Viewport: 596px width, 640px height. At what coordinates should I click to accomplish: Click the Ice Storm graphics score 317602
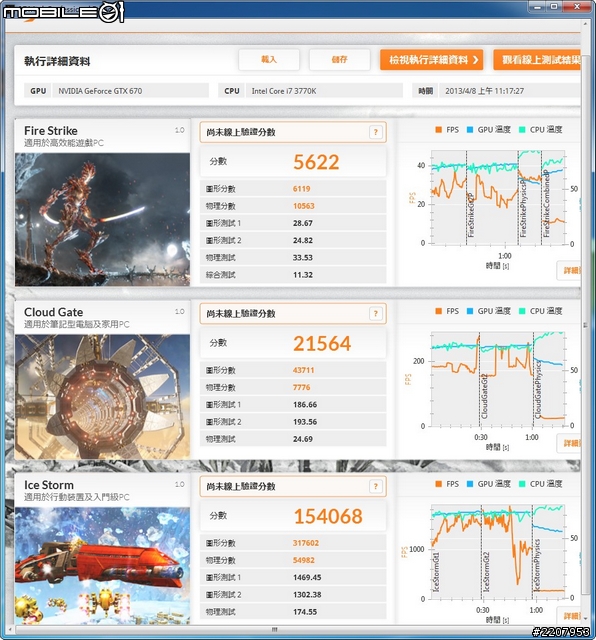point(306,543)
